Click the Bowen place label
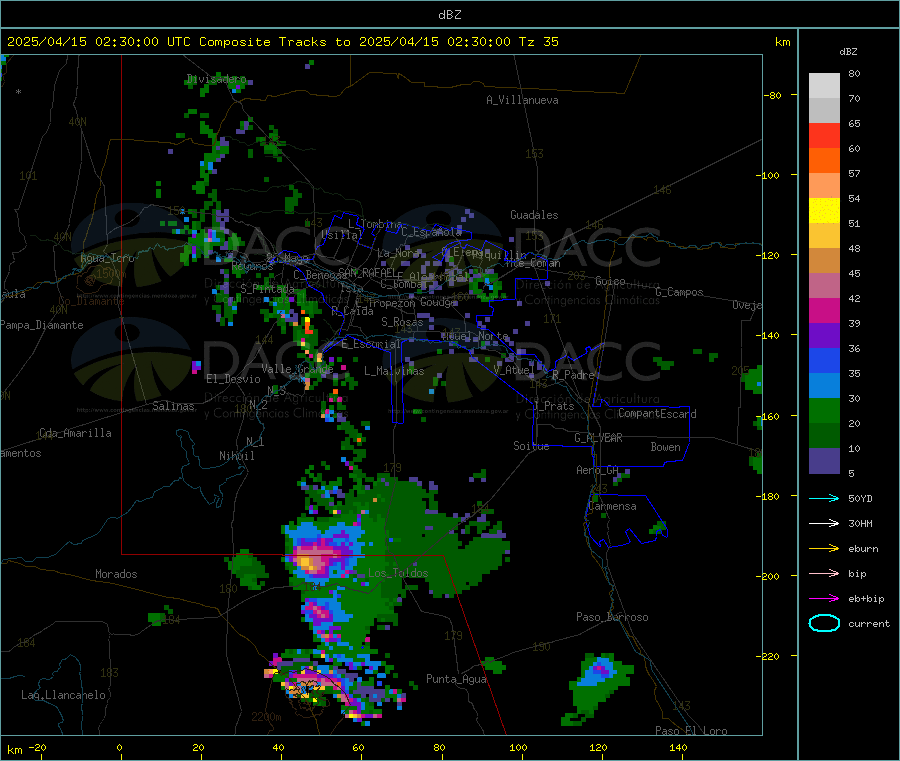The height and width of the screenshot is (761, 900). pyautogui.click(x=665, y=447)
